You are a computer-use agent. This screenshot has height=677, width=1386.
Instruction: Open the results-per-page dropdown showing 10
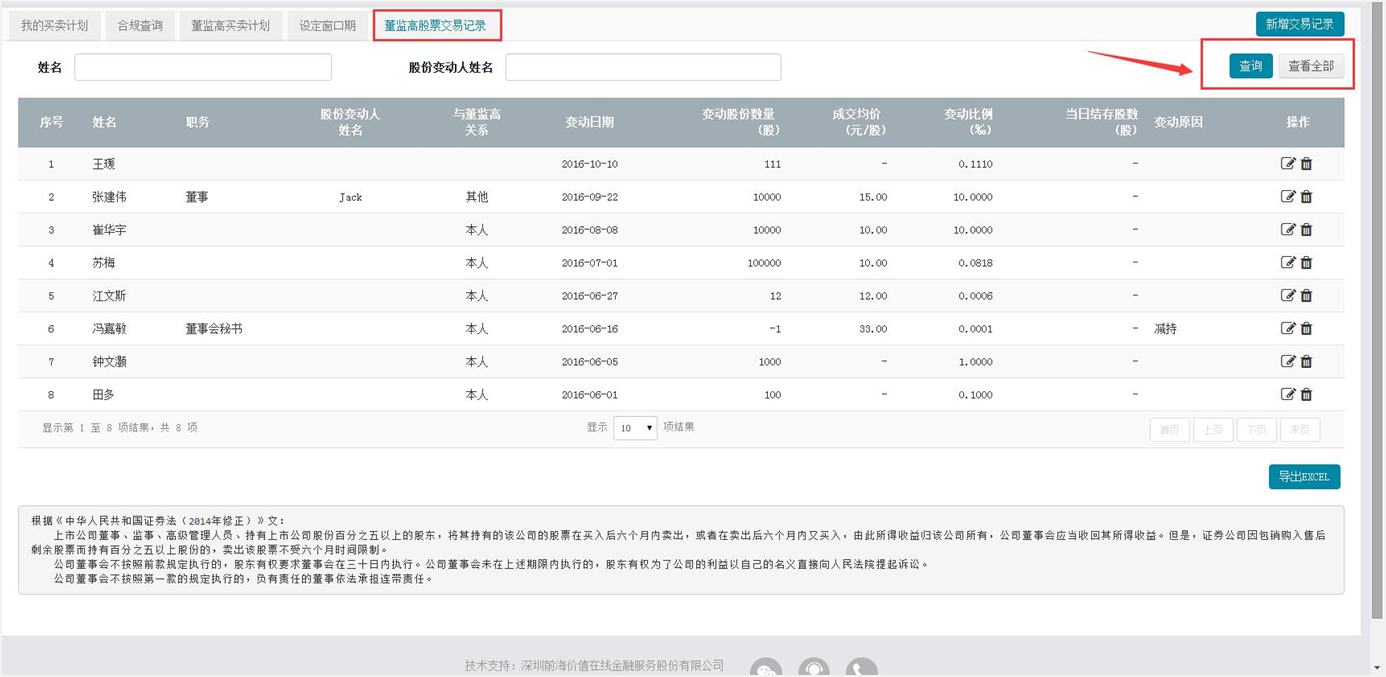[635, 428]
